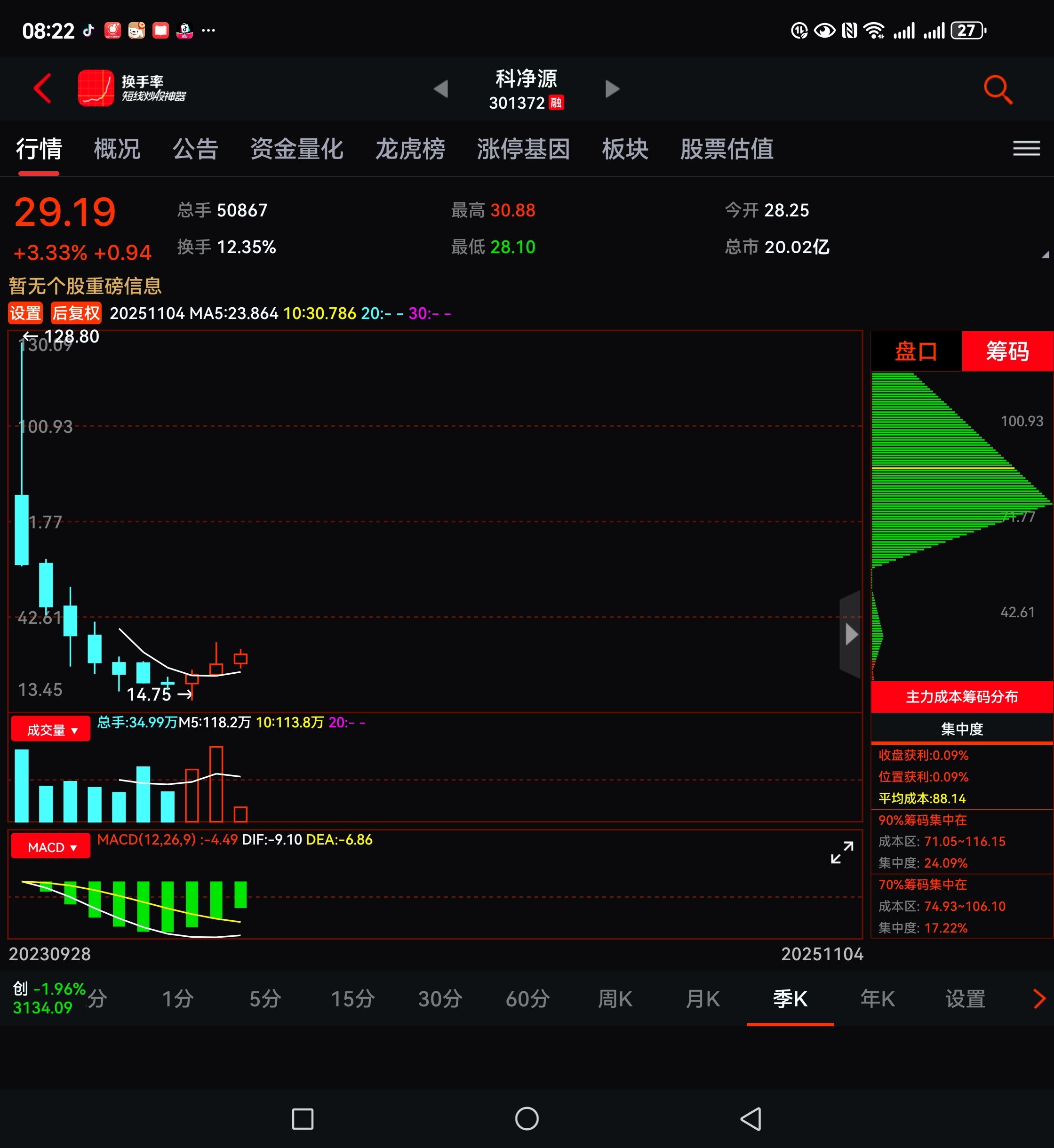Collapse side panel with chart-edge arrow

coord(850,634)
